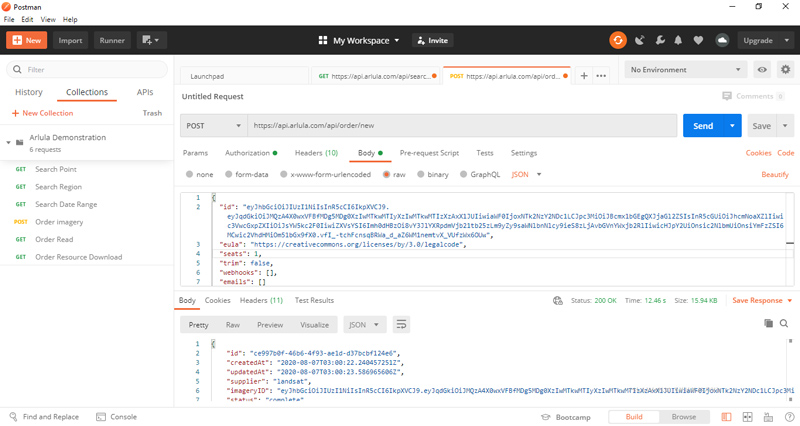Open the No Environment dropdown
800x426 pixels.
685,69
